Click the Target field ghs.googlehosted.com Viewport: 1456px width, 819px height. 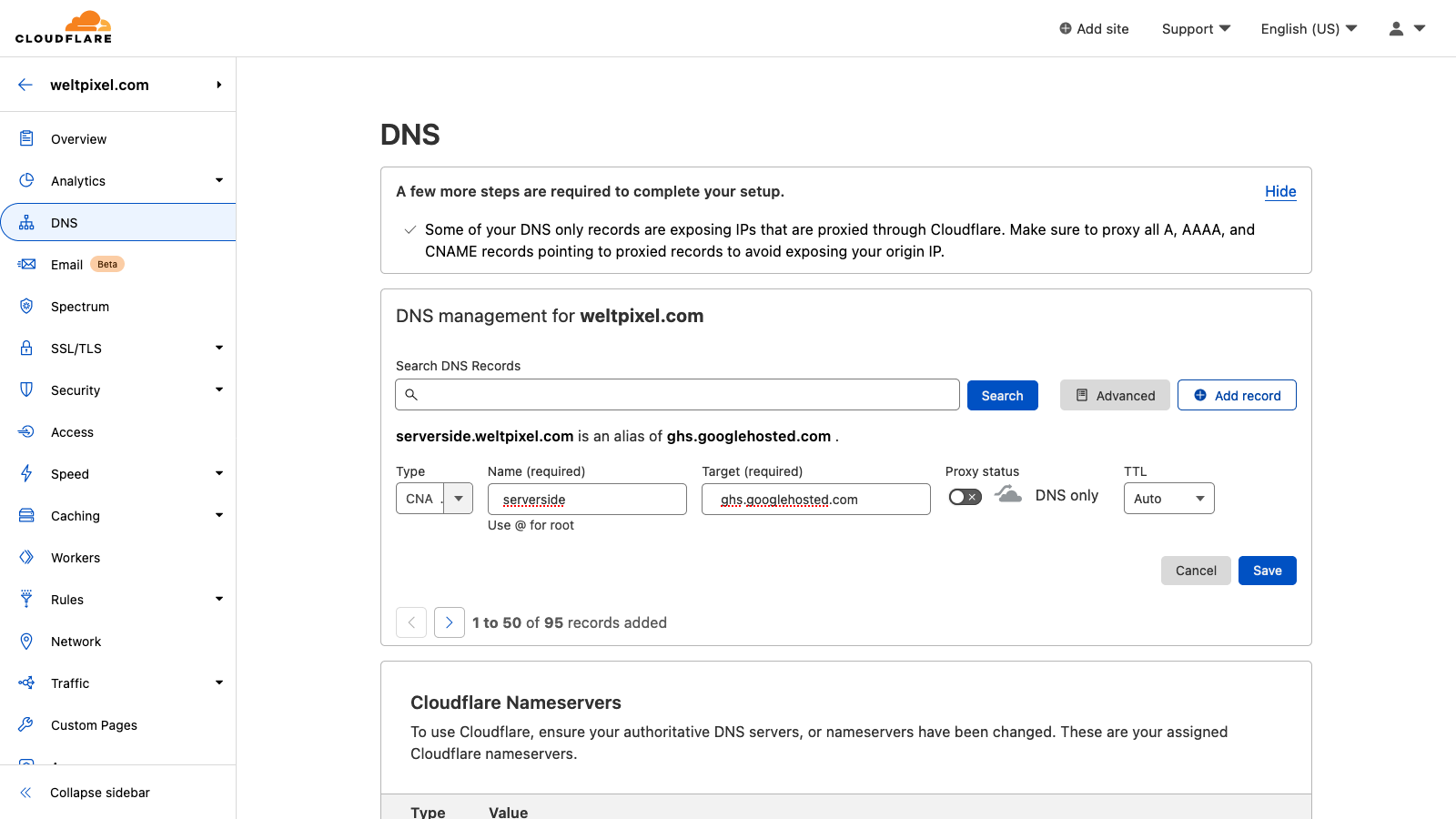pyautogui.click(x=815, y=499)
